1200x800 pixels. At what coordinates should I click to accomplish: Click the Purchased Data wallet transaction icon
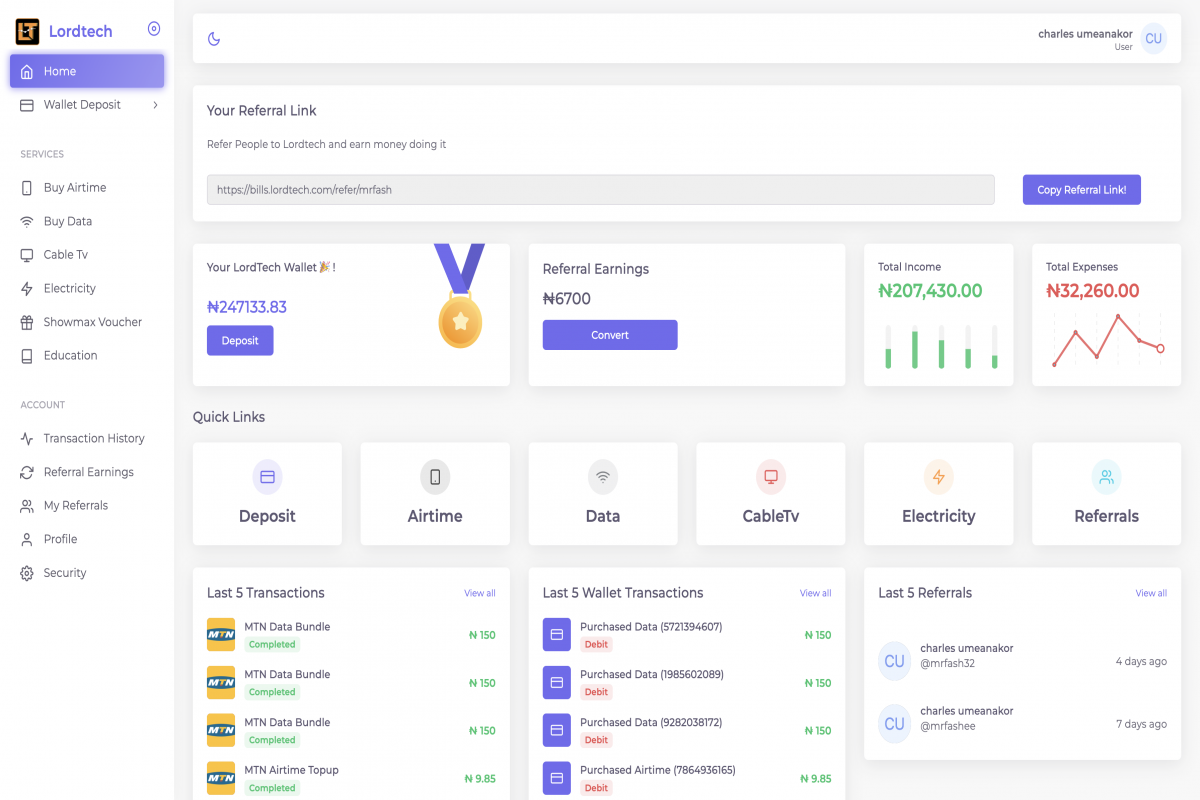[x=556, y=634]
